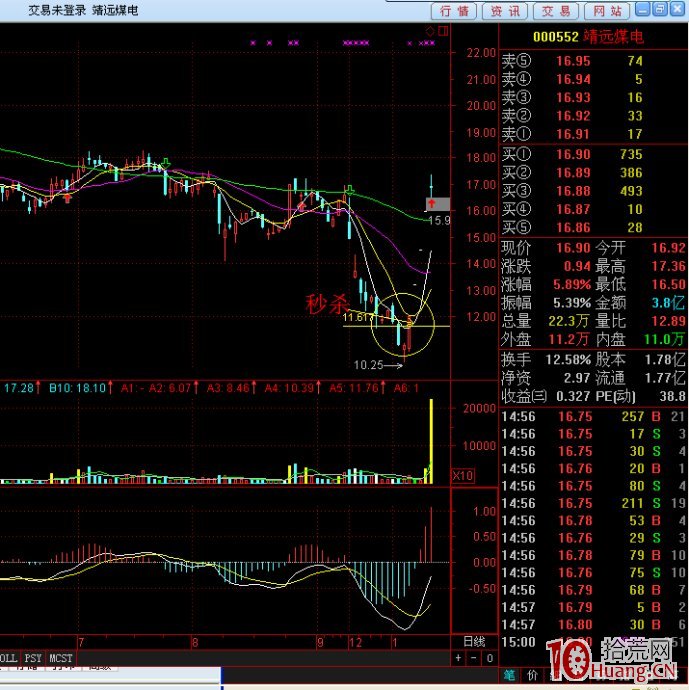Click the 现价 current price value 16.90
Image resolution: width=689 pixels, height=690 pixels.
[x=573, y=248]
